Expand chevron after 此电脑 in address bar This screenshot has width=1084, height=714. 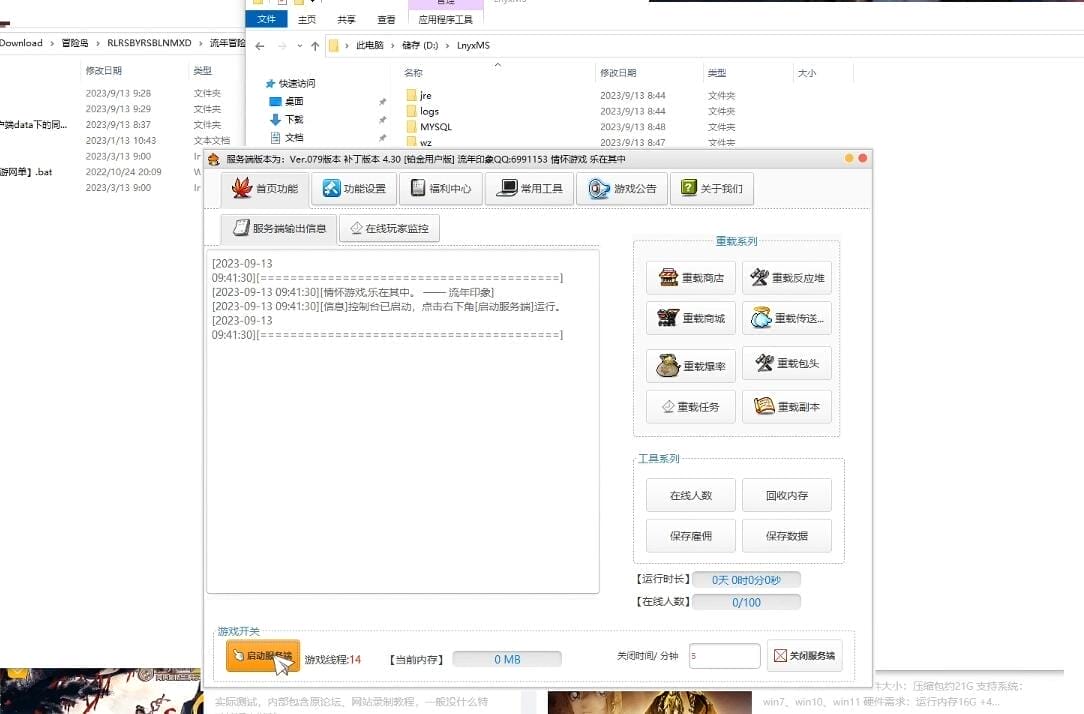tap(393, 46)
